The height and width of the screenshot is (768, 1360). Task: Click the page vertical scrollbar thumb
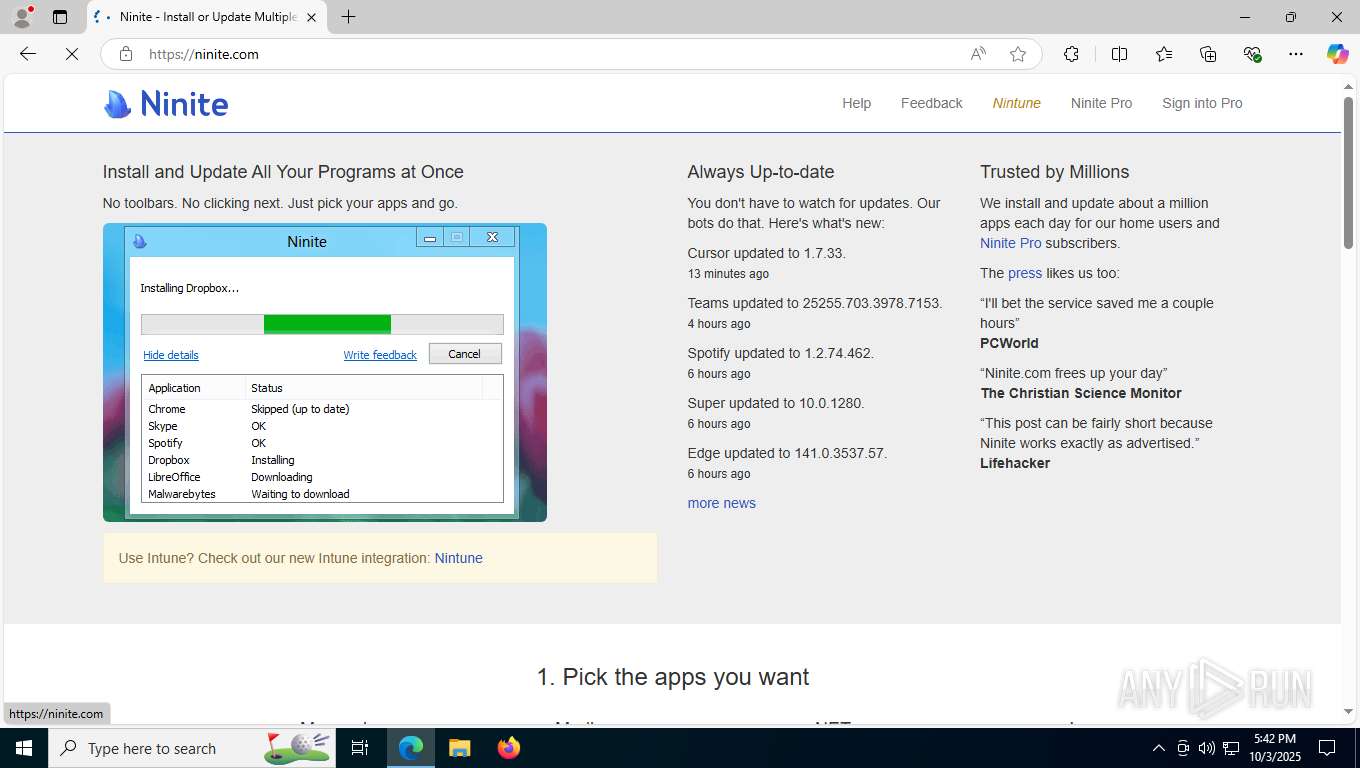(x=1348, y=172)
